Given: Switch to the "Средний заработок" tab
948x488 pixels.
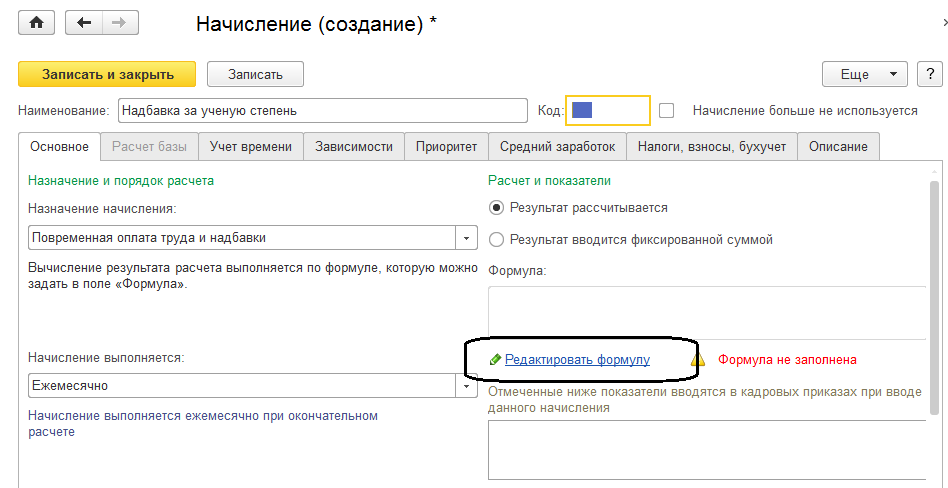Looking at the screenshot, I should point(557,146).
